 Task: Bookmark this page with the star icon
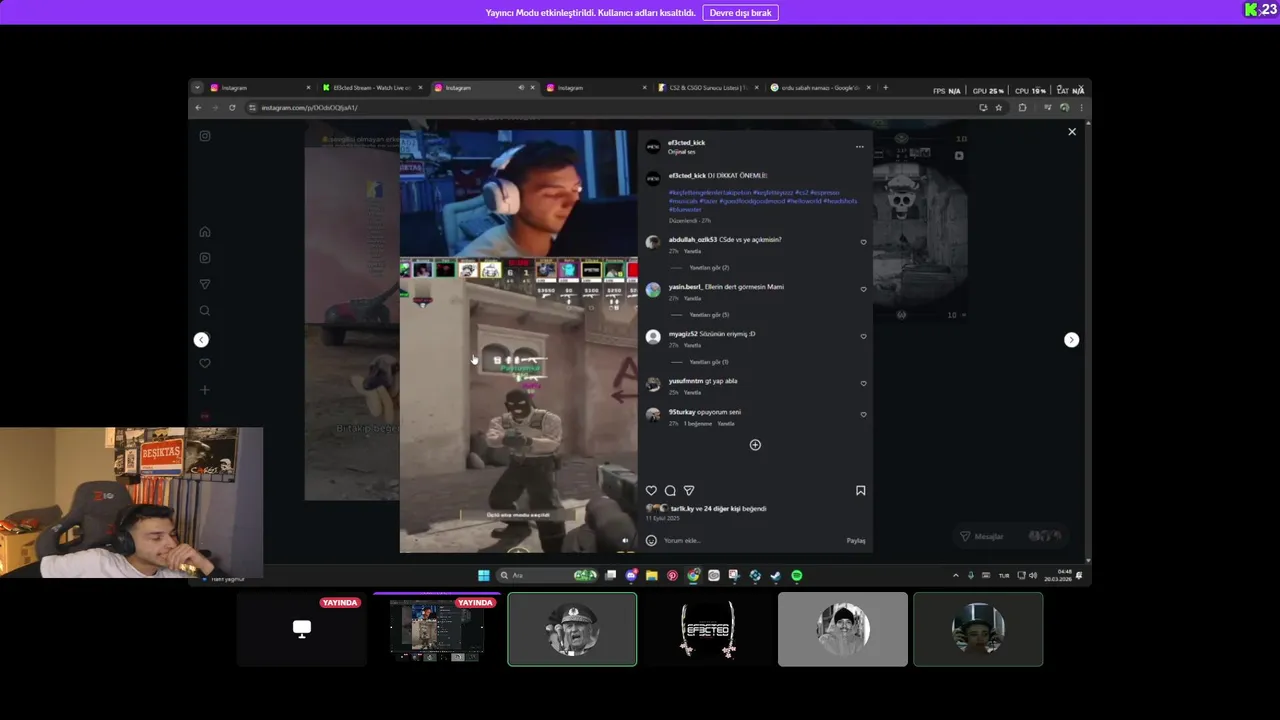[998, 108]
